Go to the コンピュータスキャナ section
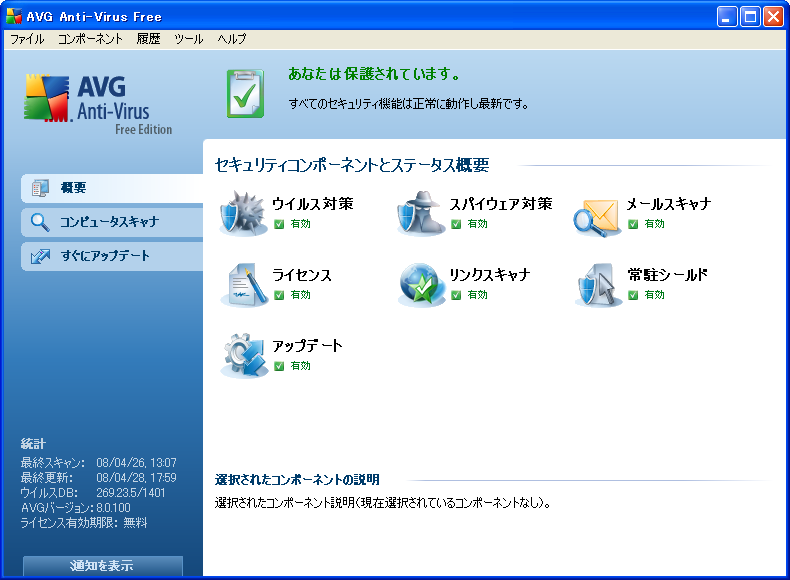The height and width of the screenshot is (580, 790). click(x=112, y=222)
